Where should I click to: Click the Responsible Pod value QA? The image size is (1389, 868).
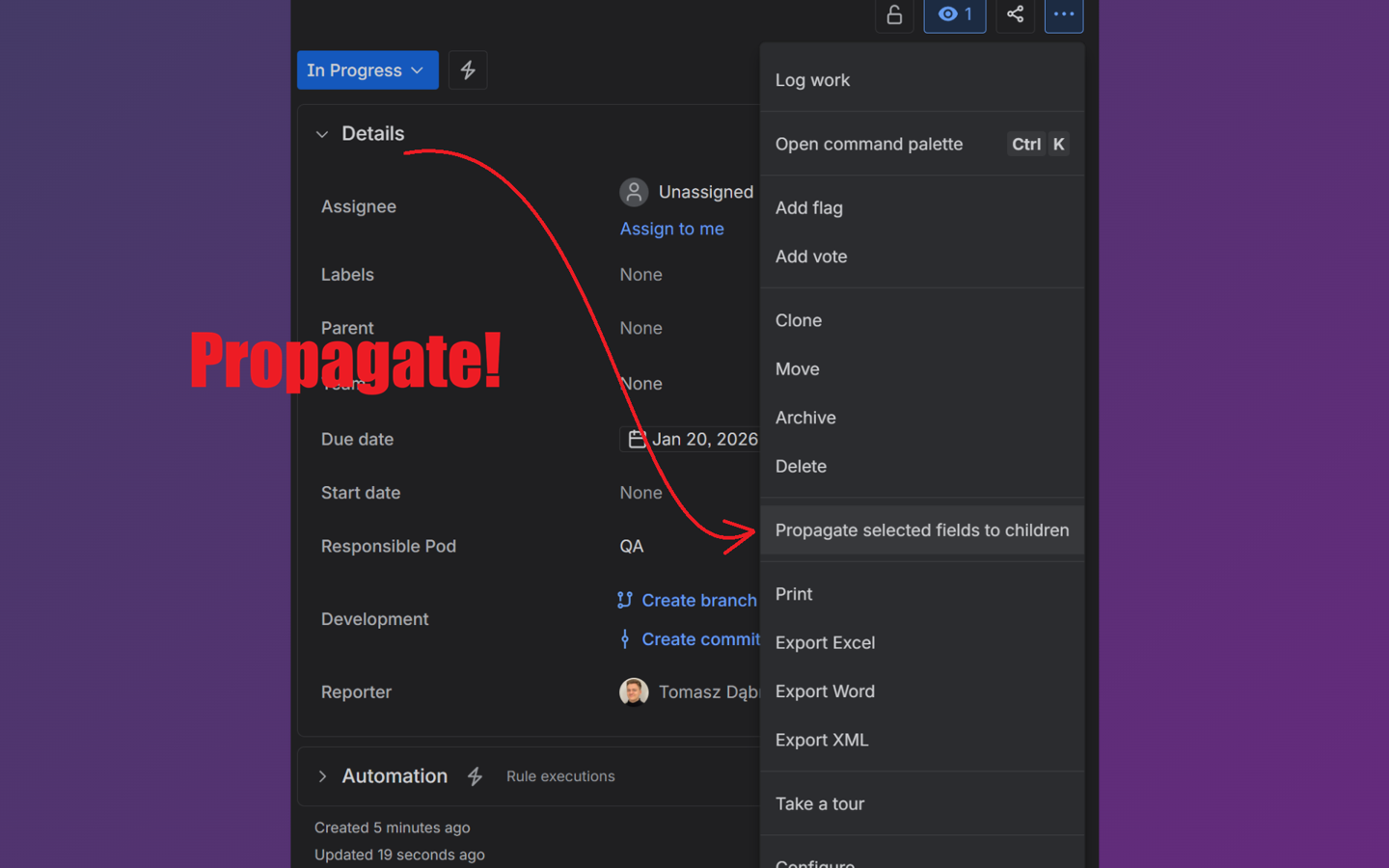point(632,546)
